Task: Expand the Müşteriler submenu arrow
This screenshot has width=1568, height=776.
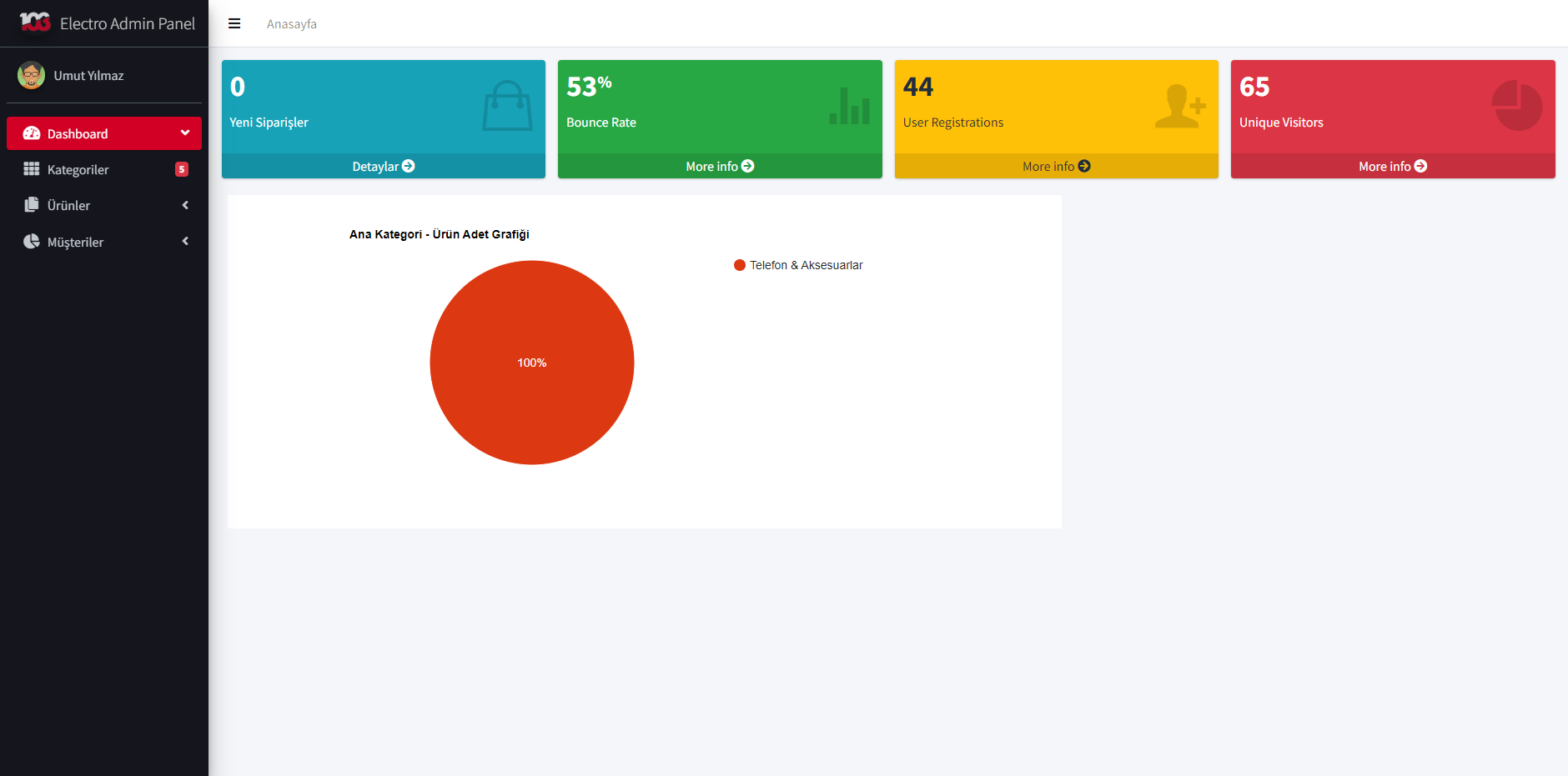Action: tap(185, 242)
